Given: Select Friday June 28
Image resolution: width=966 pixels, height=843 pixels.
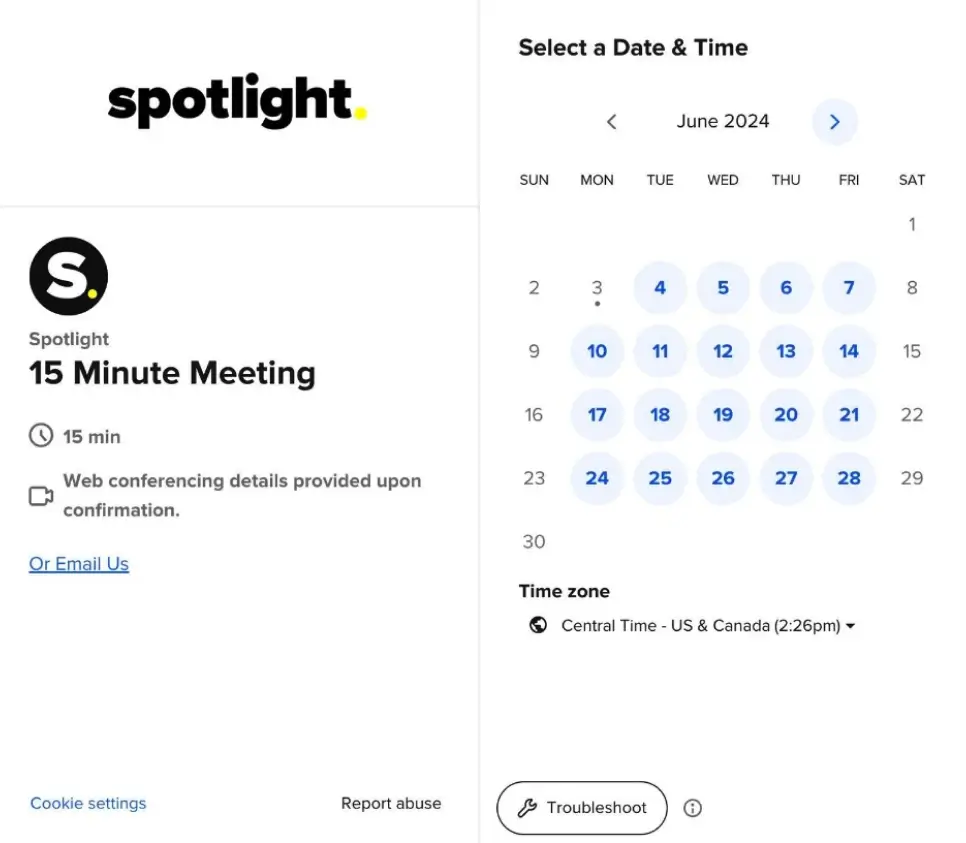Looking at the screenshot, I should [849, 478].
